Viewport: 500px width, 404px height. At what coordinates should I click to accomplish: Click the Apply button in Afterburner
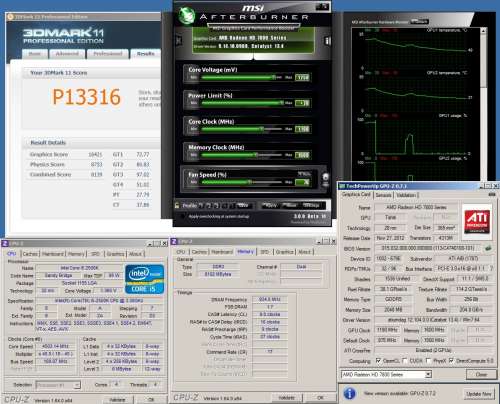point(271,205)
